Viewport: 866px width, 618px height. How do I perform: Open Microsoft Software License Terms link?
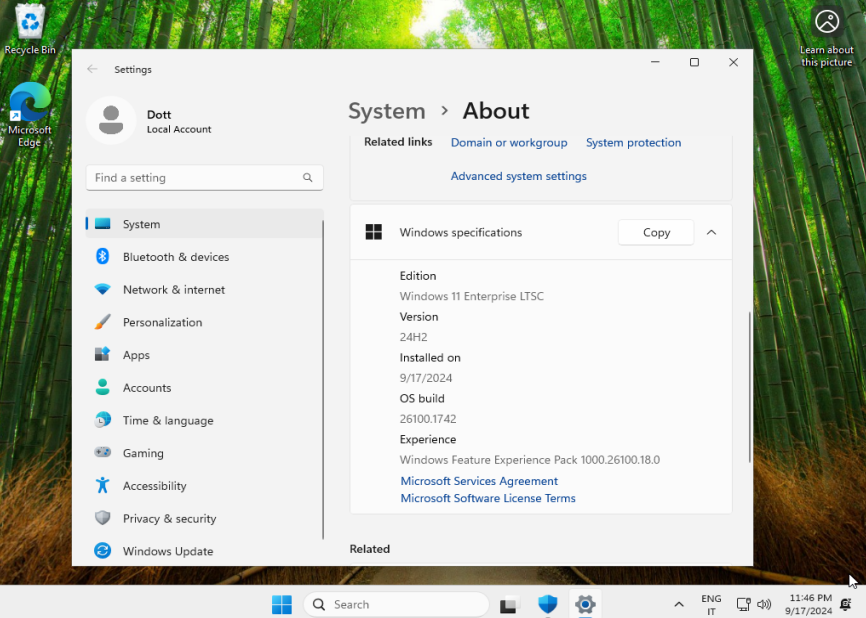[x=488, y=498]
